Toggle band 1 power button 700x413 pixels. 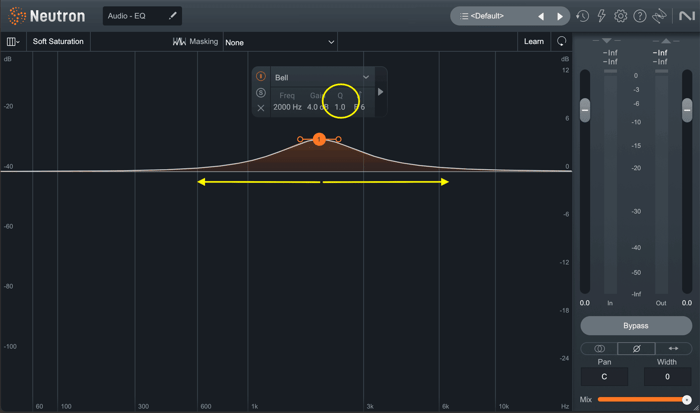click(x=261, y=76)
